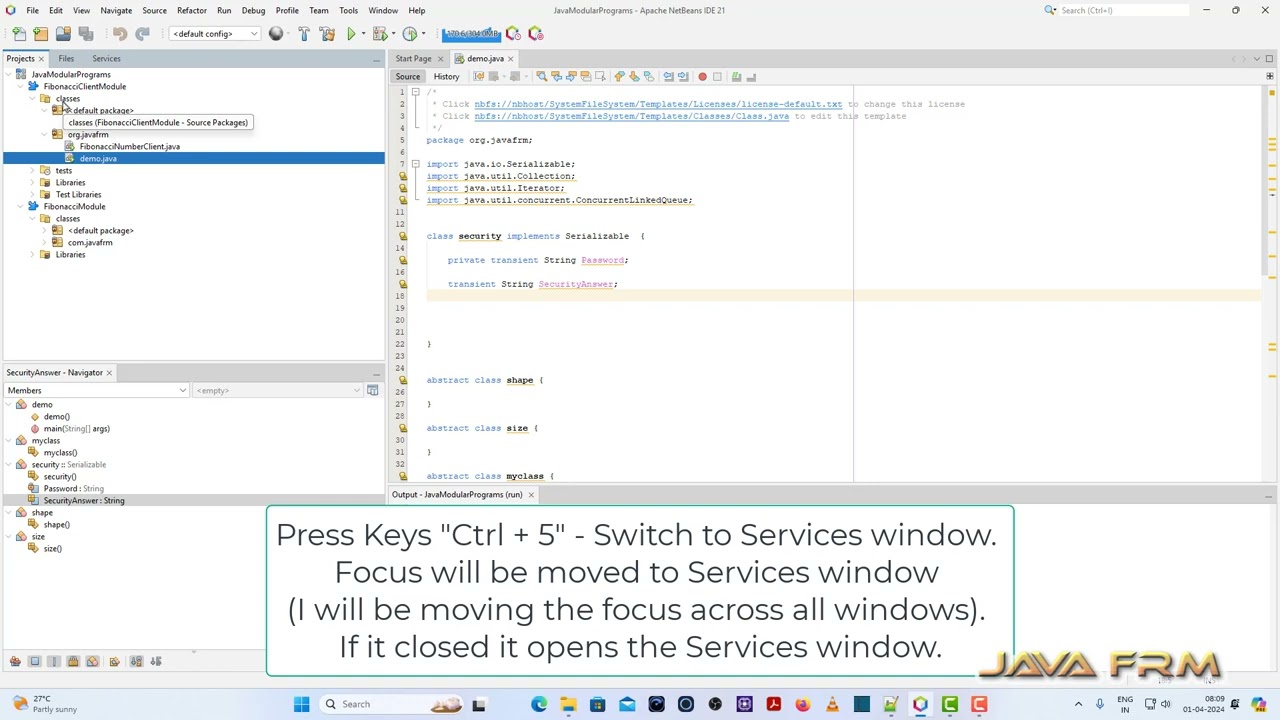Click the Find Selection magnifier icon in editor

pyautogui.click(x=541, y=76)
